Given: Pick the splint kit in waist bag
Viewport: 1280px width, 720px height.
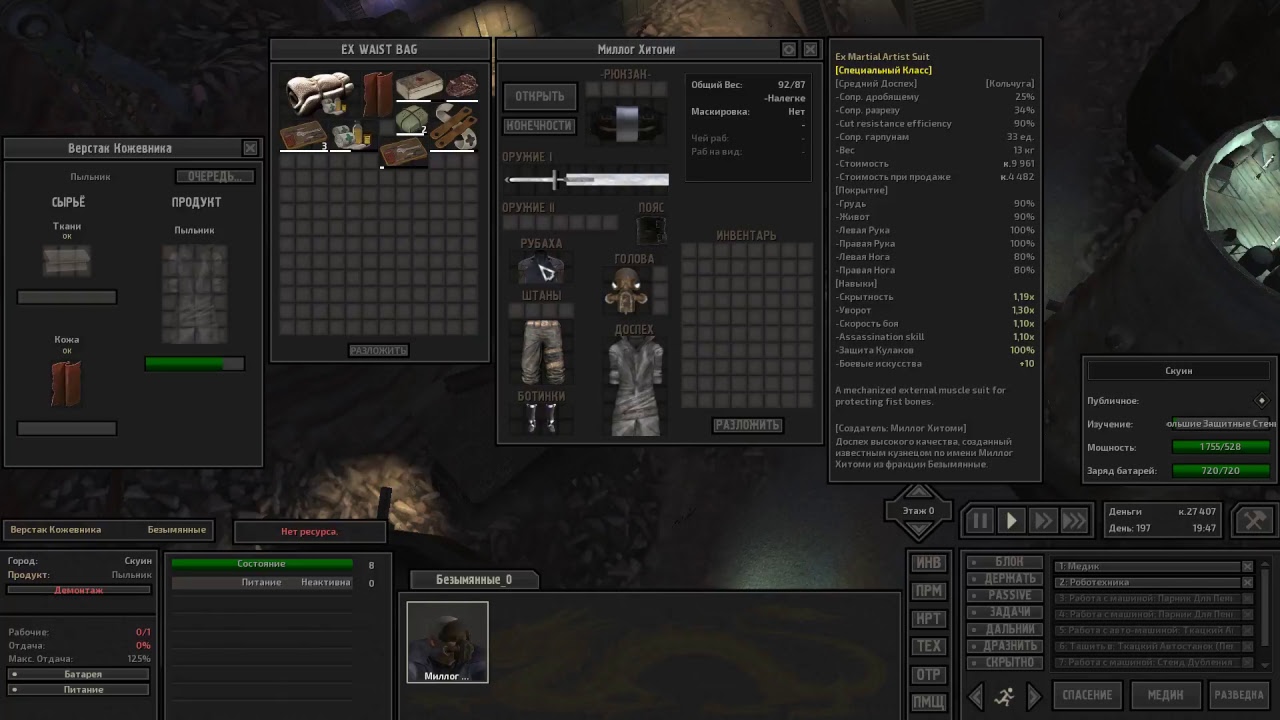Looking at the screenshot, I should [x=453, y=128].
